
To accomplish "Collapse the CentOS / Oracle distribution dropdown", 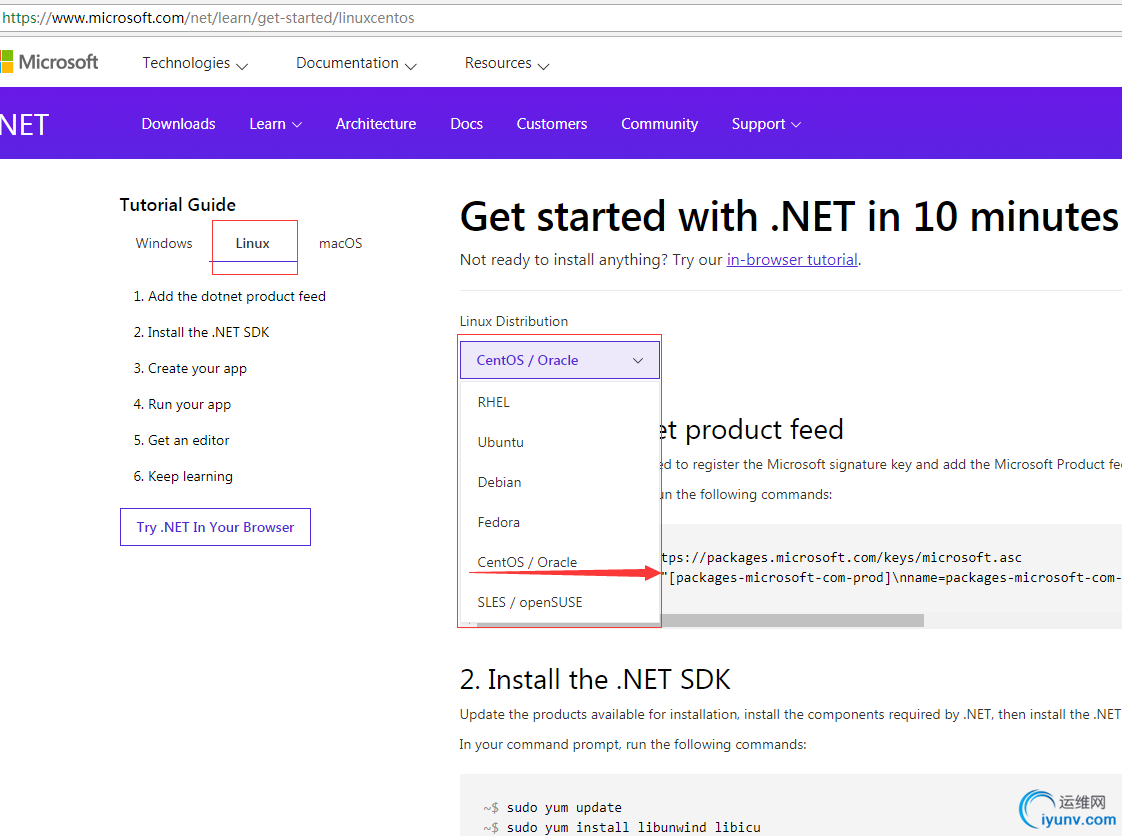I will tap(560, 360).
